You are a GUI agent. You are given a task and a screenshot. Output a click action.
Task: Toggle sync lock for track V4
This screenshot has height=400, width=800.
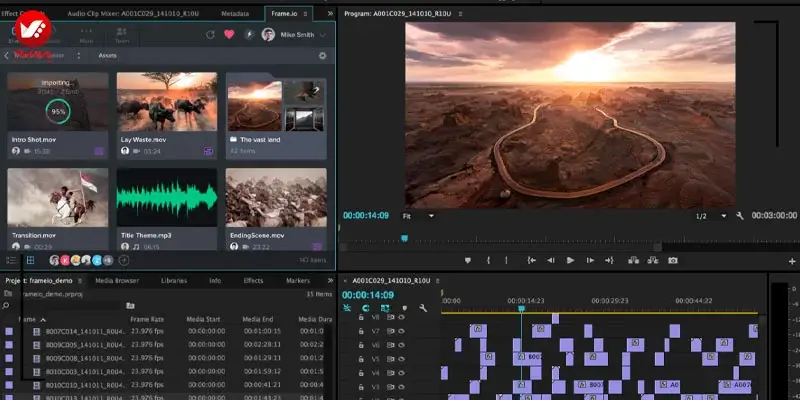390,373
